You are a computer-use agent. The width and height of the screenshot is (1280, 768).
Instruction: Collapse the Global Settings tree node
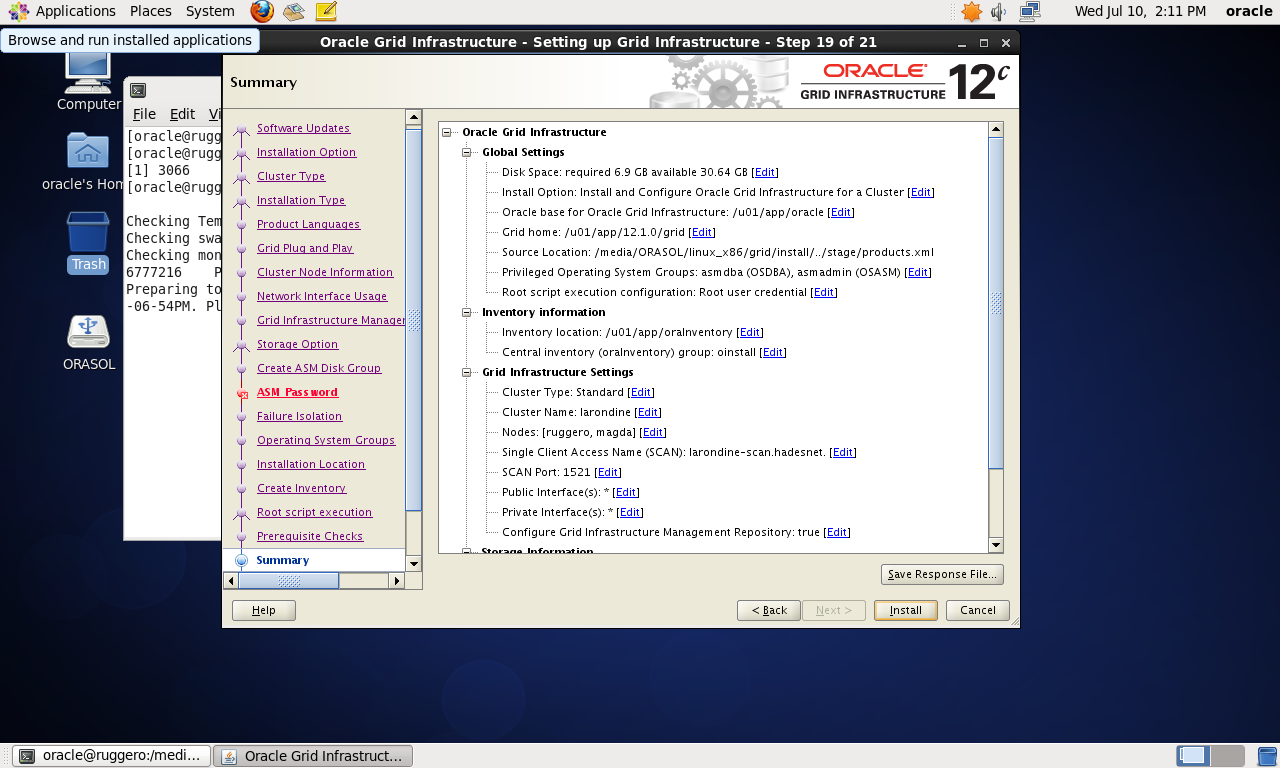click(x=467, y=152)
